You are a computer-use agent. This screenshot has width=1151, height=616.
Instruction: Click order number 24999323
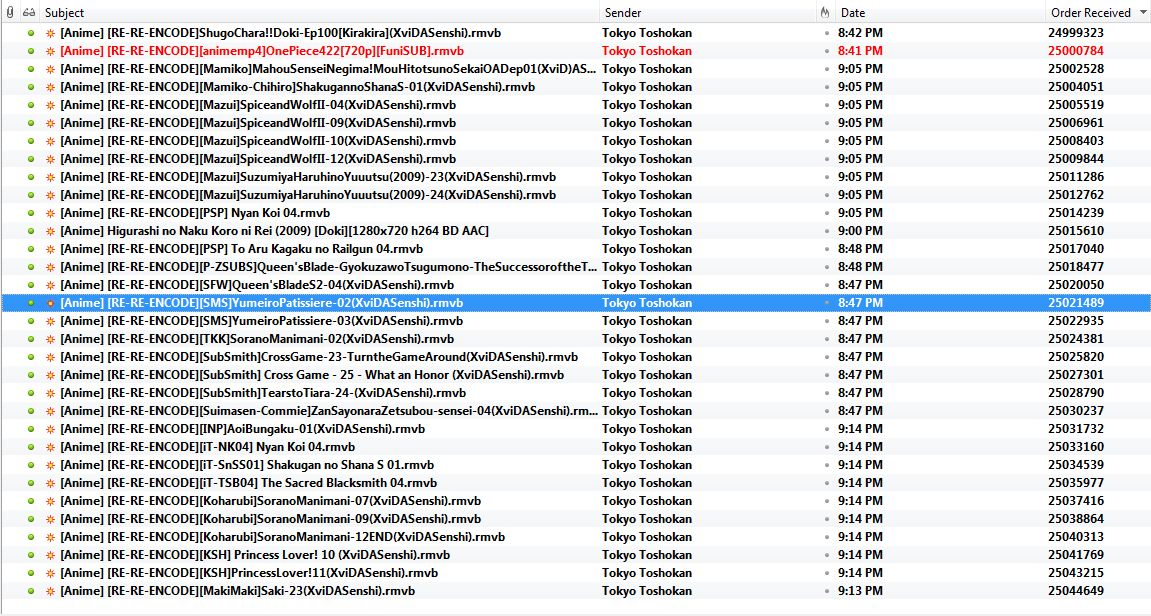(1075, 33)
